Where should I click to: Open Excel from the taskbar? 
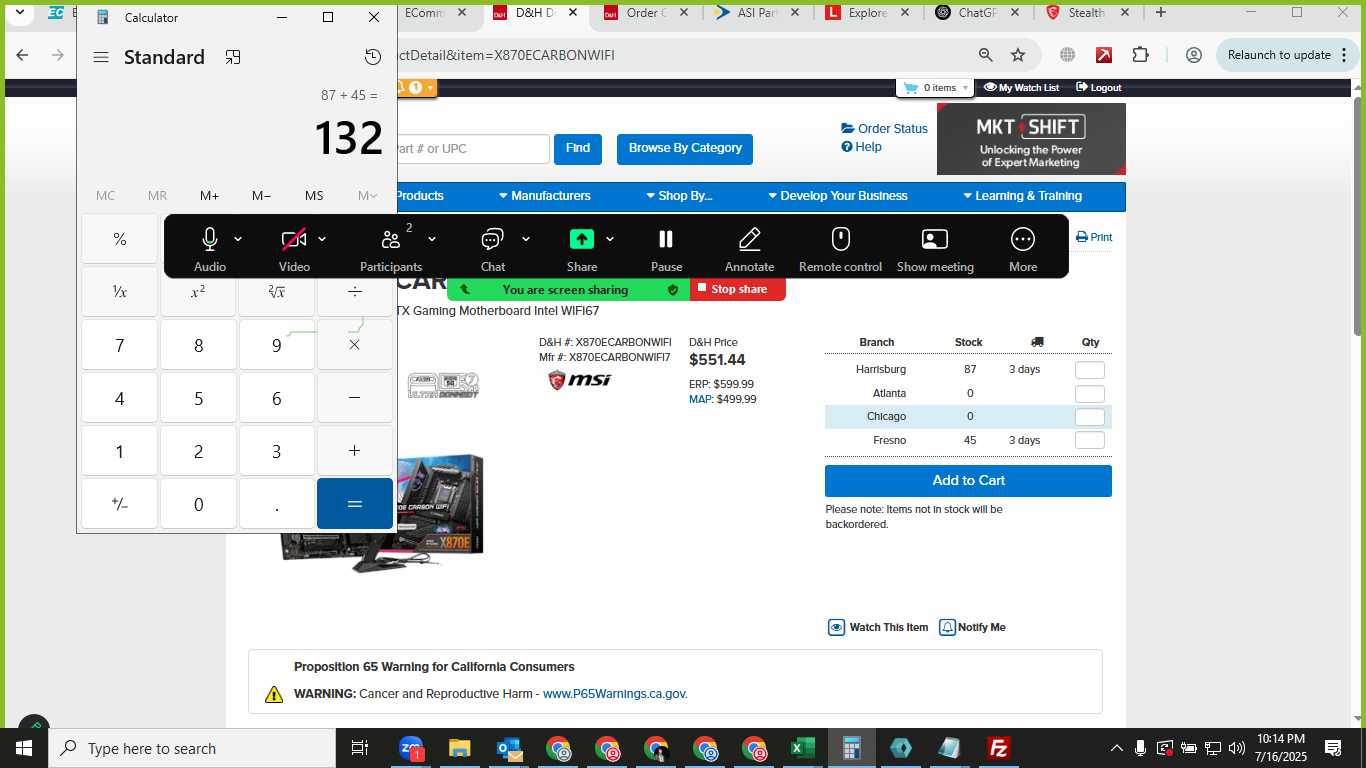802,748
